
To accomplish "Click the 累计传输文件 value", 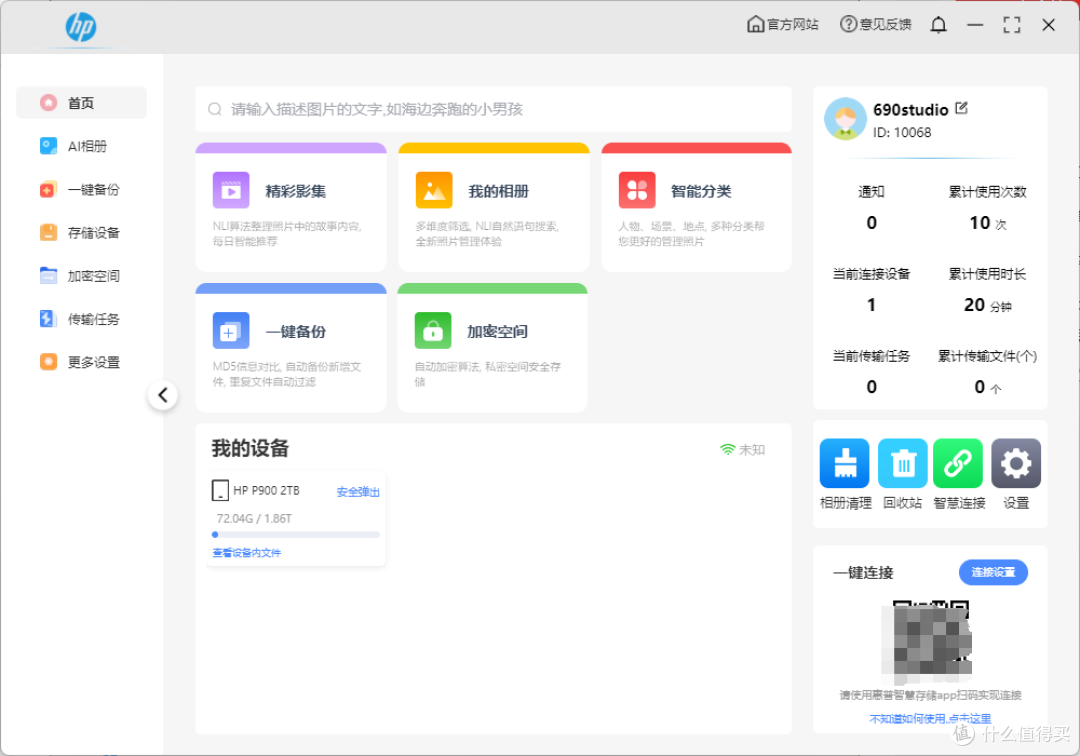I will [979, 386].
